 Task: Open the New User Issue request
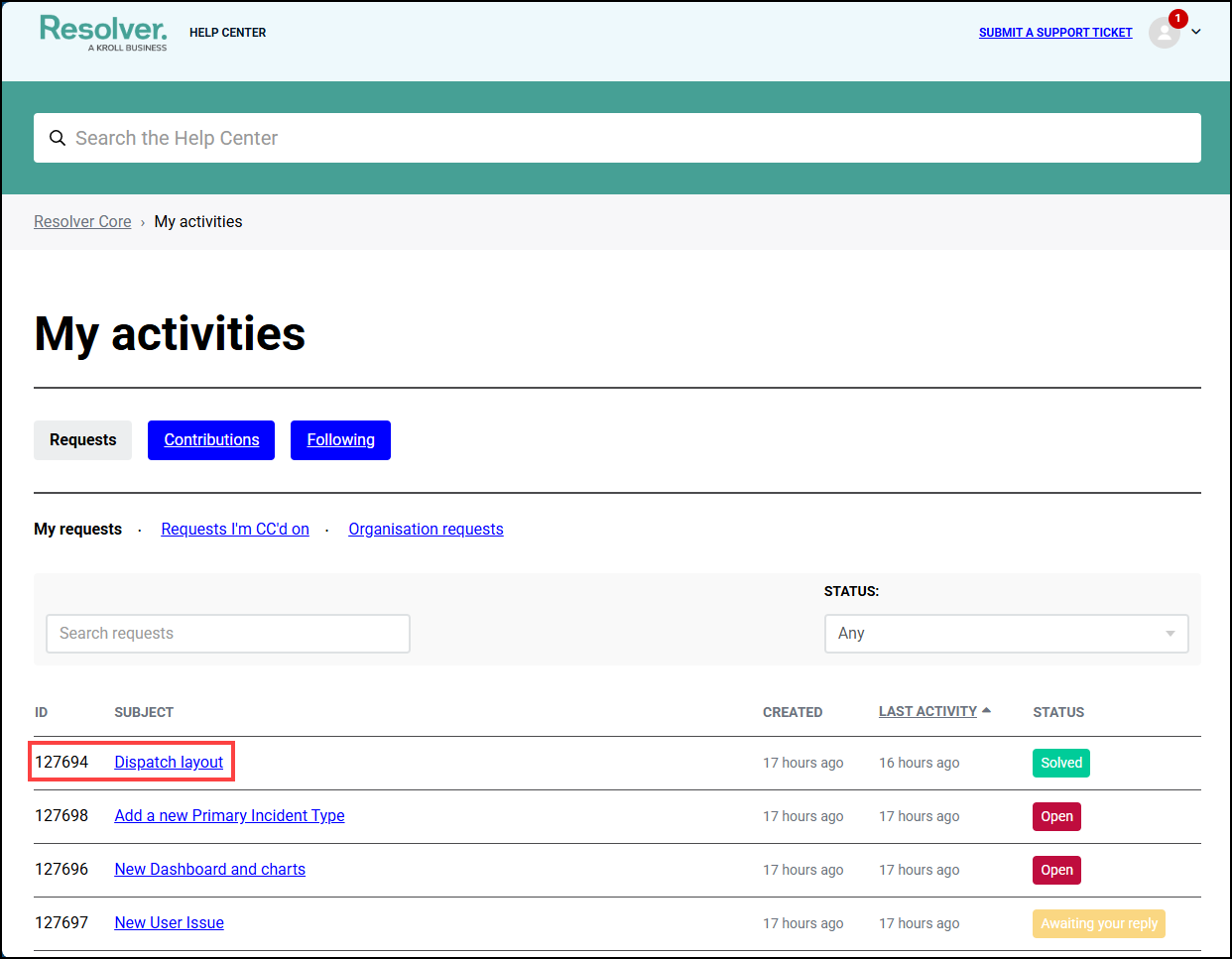tap(169, 923)
